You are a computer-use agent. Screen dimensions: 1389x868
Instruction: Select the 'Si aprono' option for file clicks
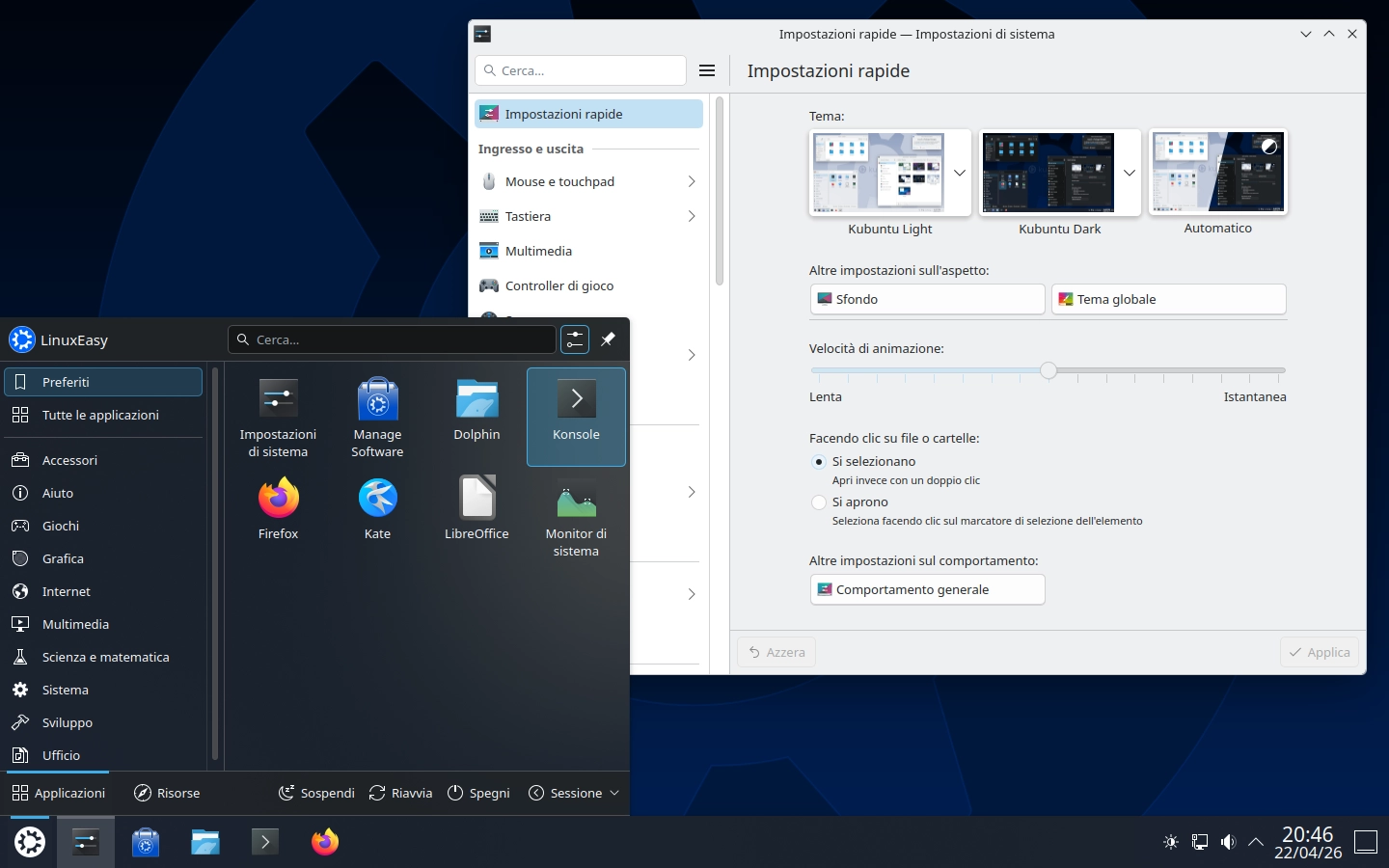pos(819,502)
